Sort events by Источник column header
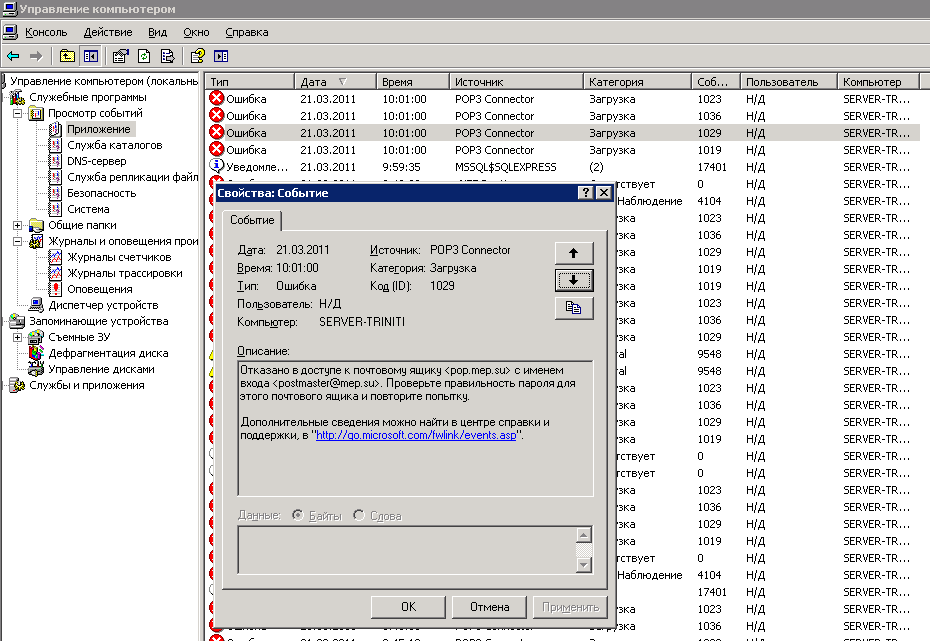 pyautogui.click(x=516, y=82)
